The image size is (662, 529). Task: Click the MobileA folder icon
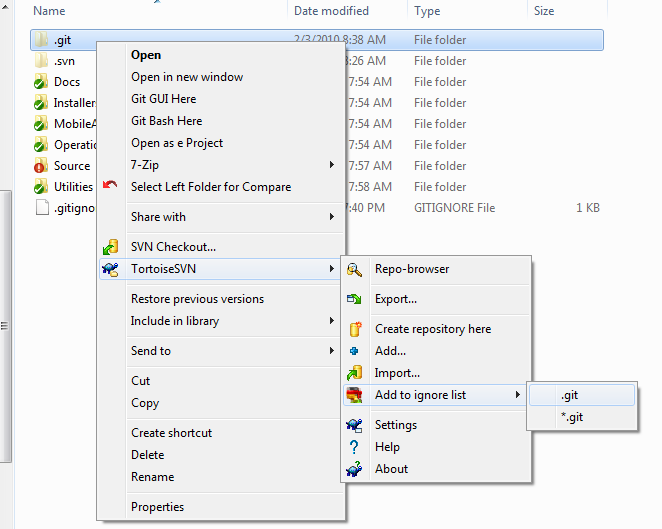[x=41, y=124]
